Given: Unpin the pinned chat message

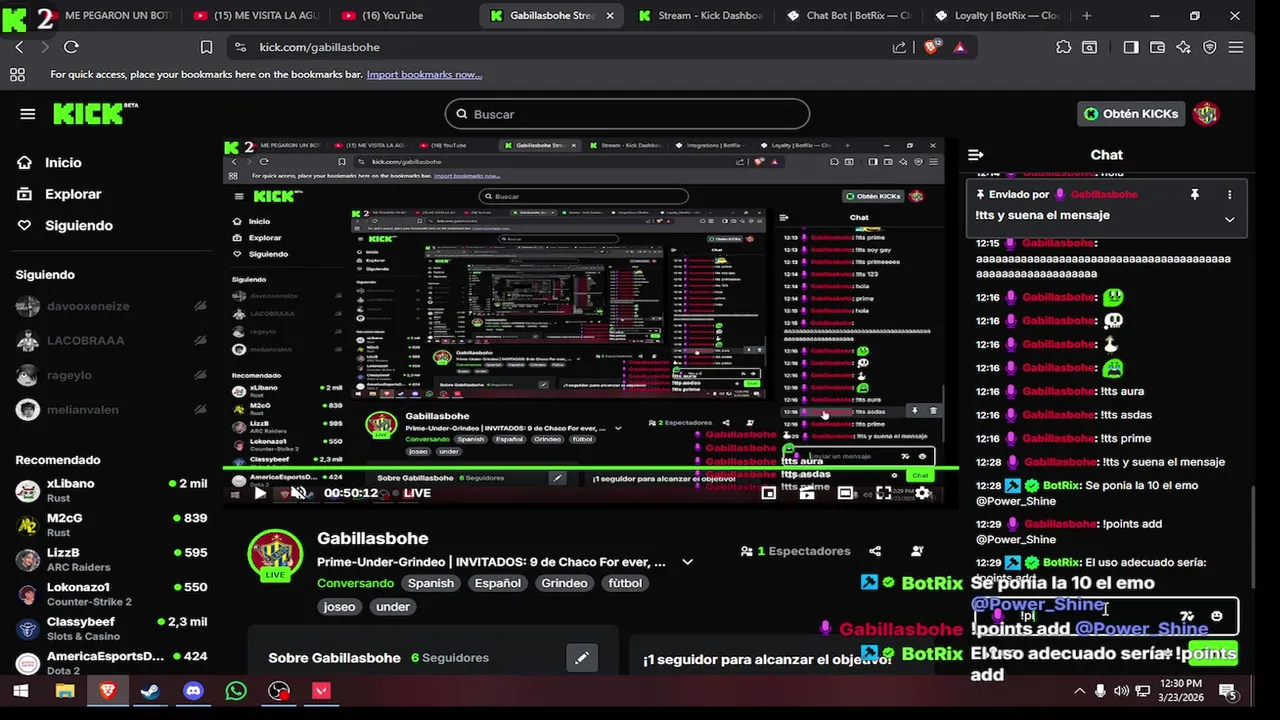Looking at the screenshot, I should (x=1194, y=195).
